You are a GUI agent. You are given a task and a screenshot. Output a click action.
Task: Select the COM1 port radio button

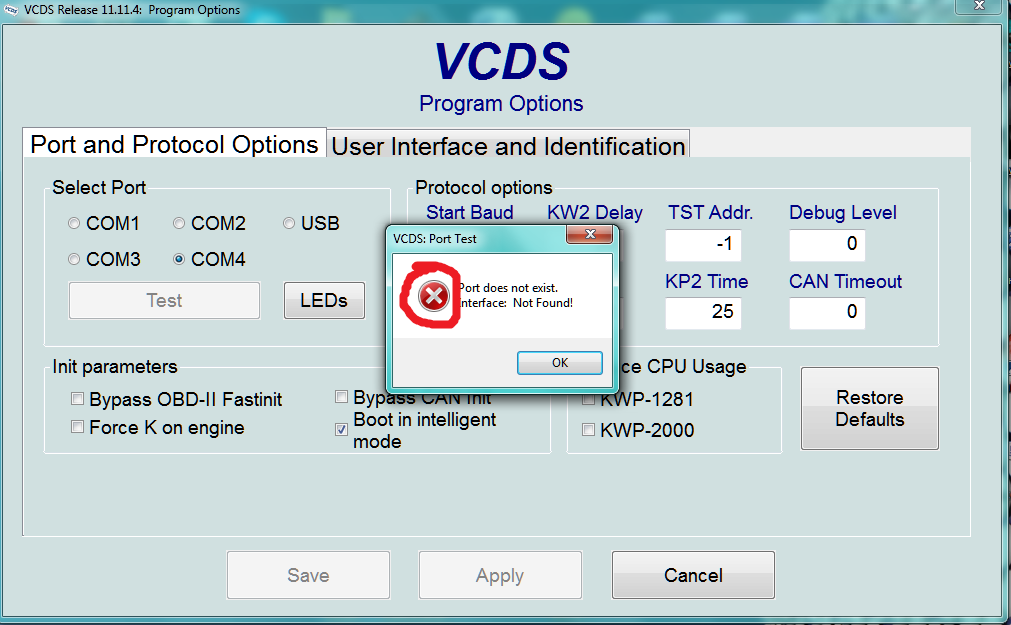click(74, 224)
